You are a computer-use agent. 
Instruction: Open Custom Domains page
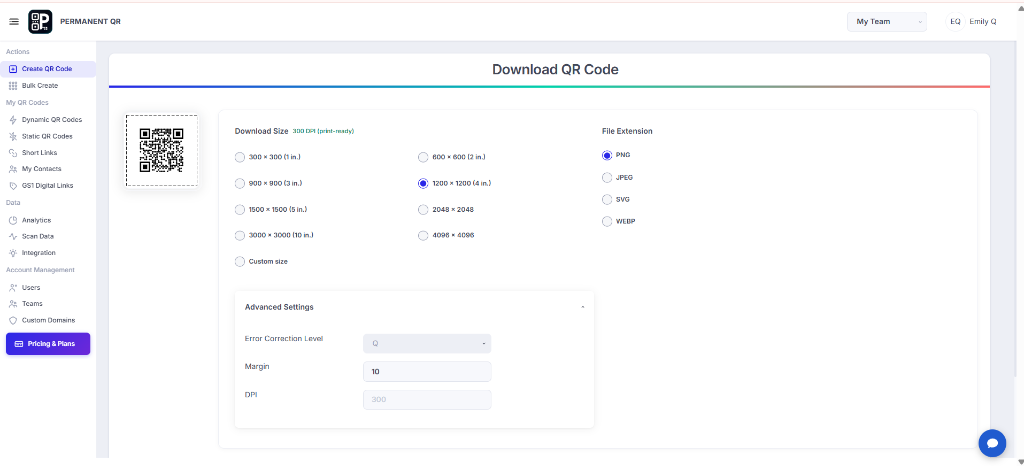(48, 320)
